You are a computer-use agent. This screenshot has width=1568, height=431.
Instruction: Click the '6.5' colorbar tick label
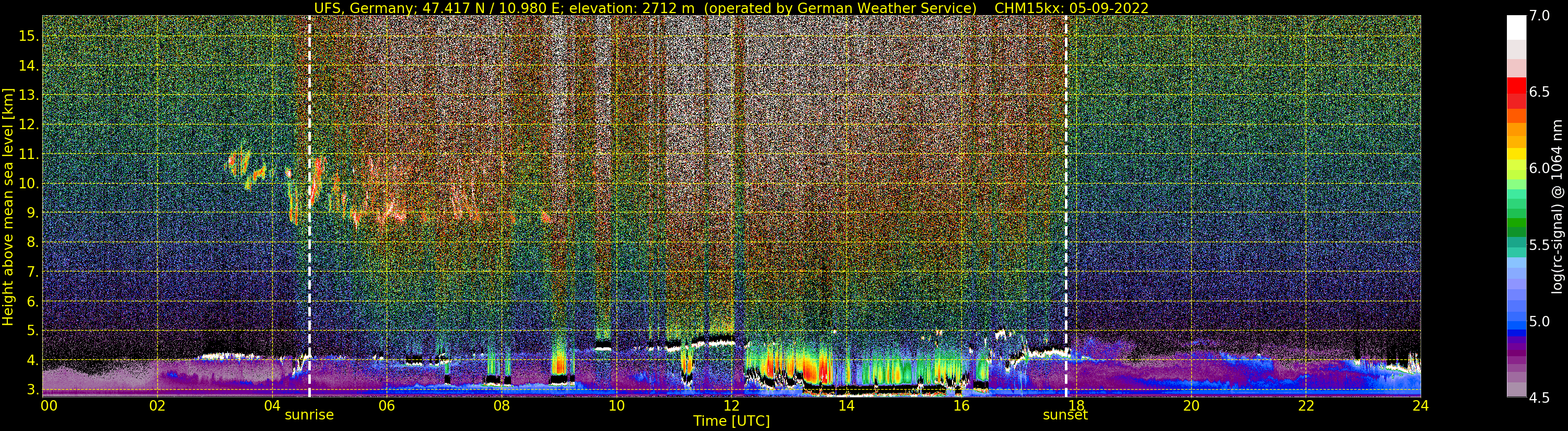(x=1539, y=92)
